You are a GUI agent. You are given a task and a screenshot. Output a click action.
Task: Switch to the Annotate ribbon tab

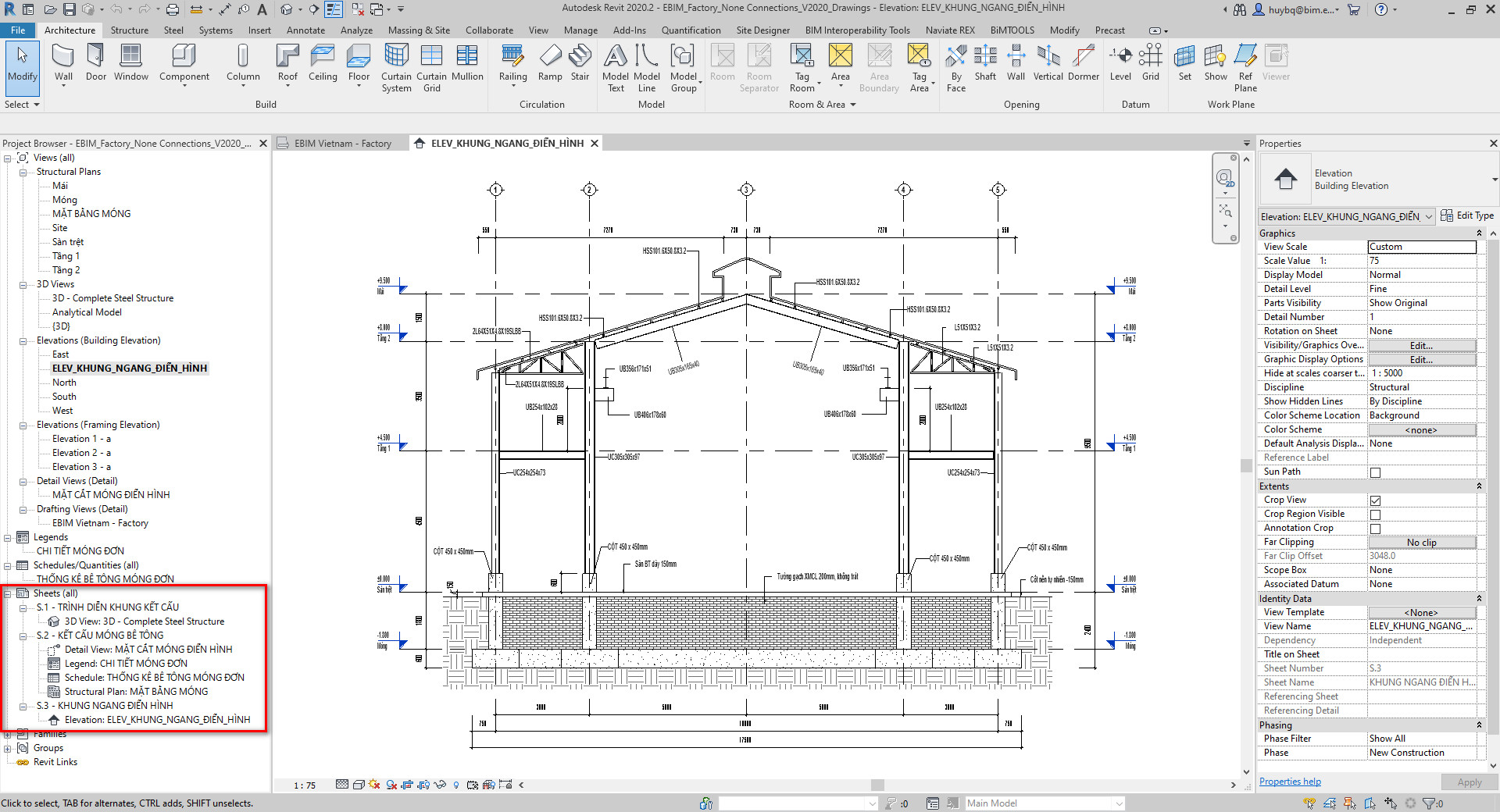pyautogui.click(x=305, y=30)
